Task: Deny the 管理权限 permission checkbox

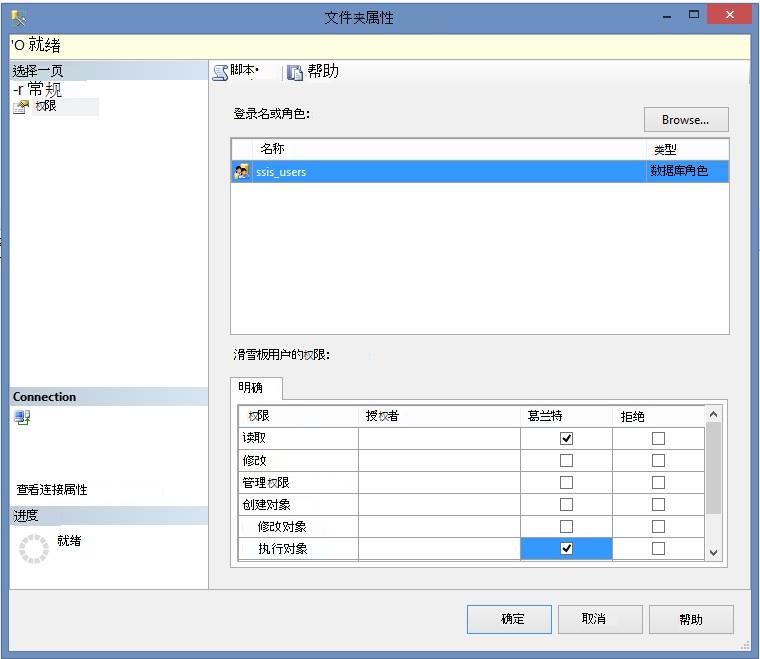Action: [658, 482]
